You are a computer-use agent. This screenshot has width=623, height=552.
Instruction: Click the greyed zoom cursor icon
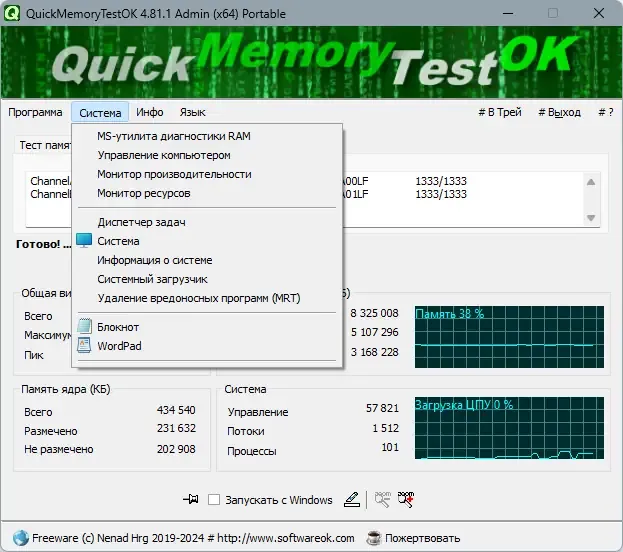pyautogui.click(x=383, y=500)
